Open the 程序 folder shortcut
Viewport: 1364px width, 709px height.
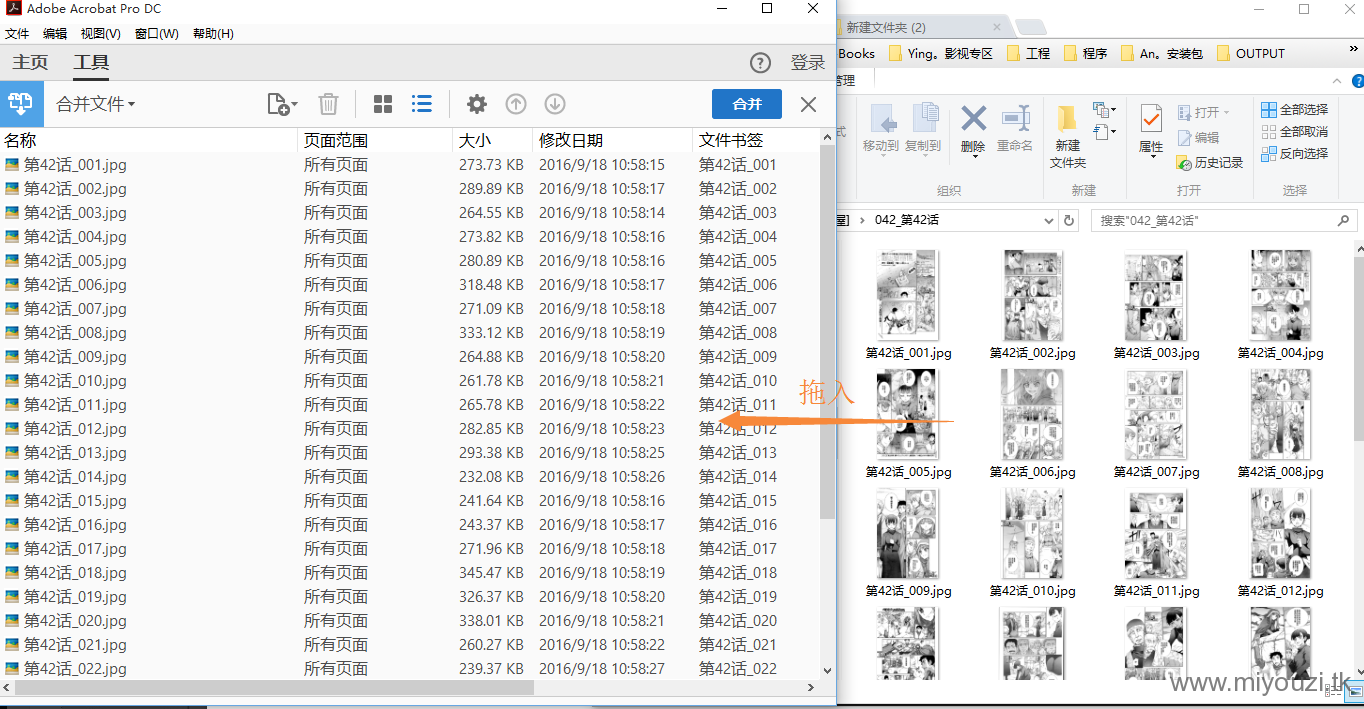tap(1086, 53)
